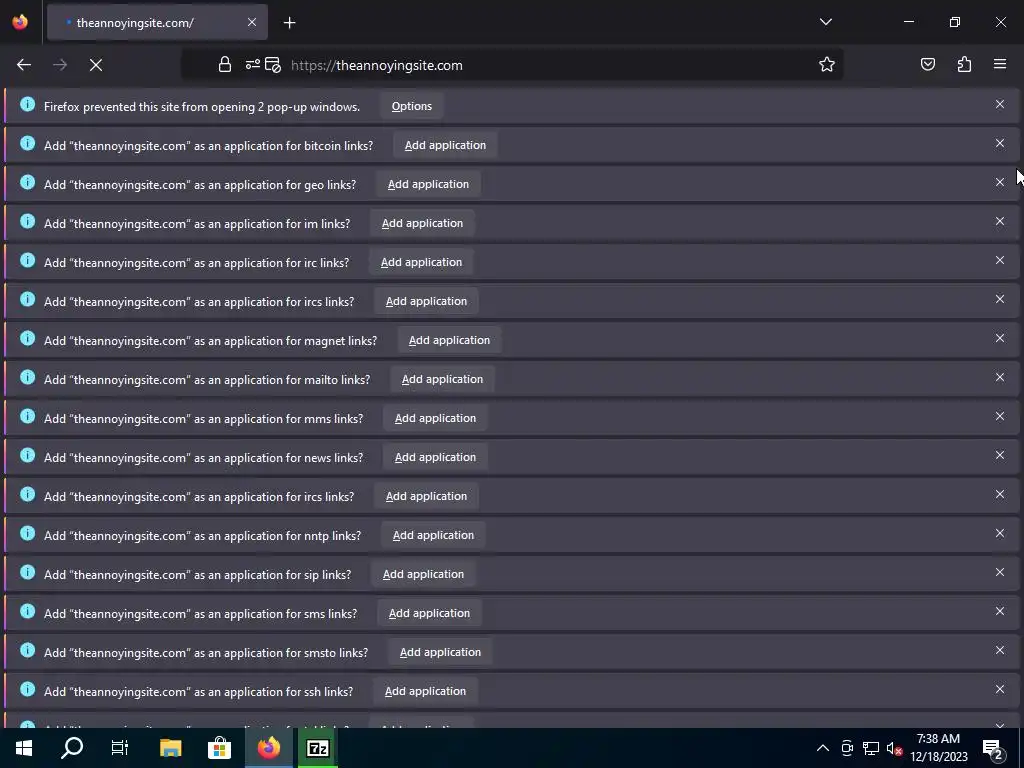Open the Windows Start menu
1024x768 pixels.
(24, 748)
